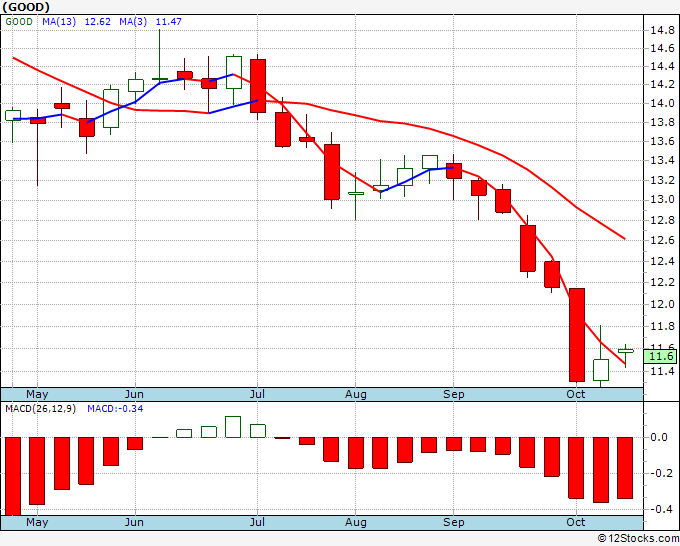Click the tallest green MACD histogram bar
This screenshot has height=546, width=680.
tap(233, 427)
